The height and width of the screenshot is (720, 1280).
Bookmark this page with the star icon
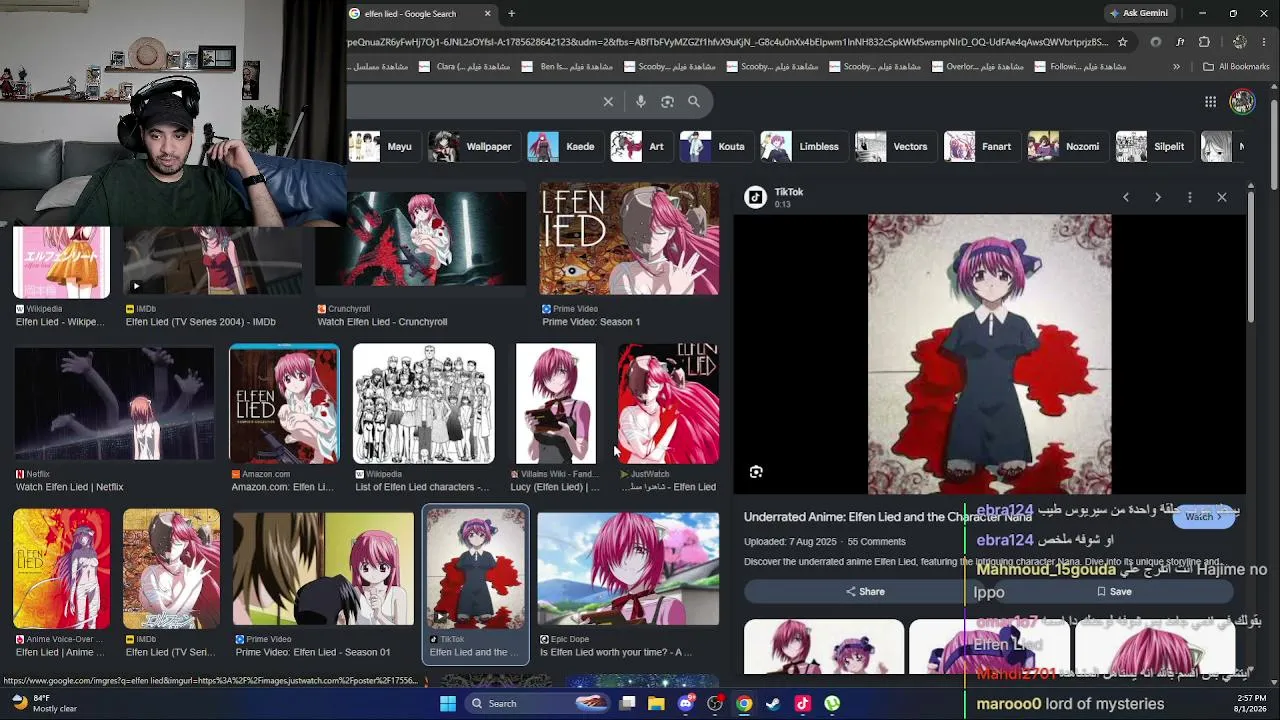tap(1123, 42)
